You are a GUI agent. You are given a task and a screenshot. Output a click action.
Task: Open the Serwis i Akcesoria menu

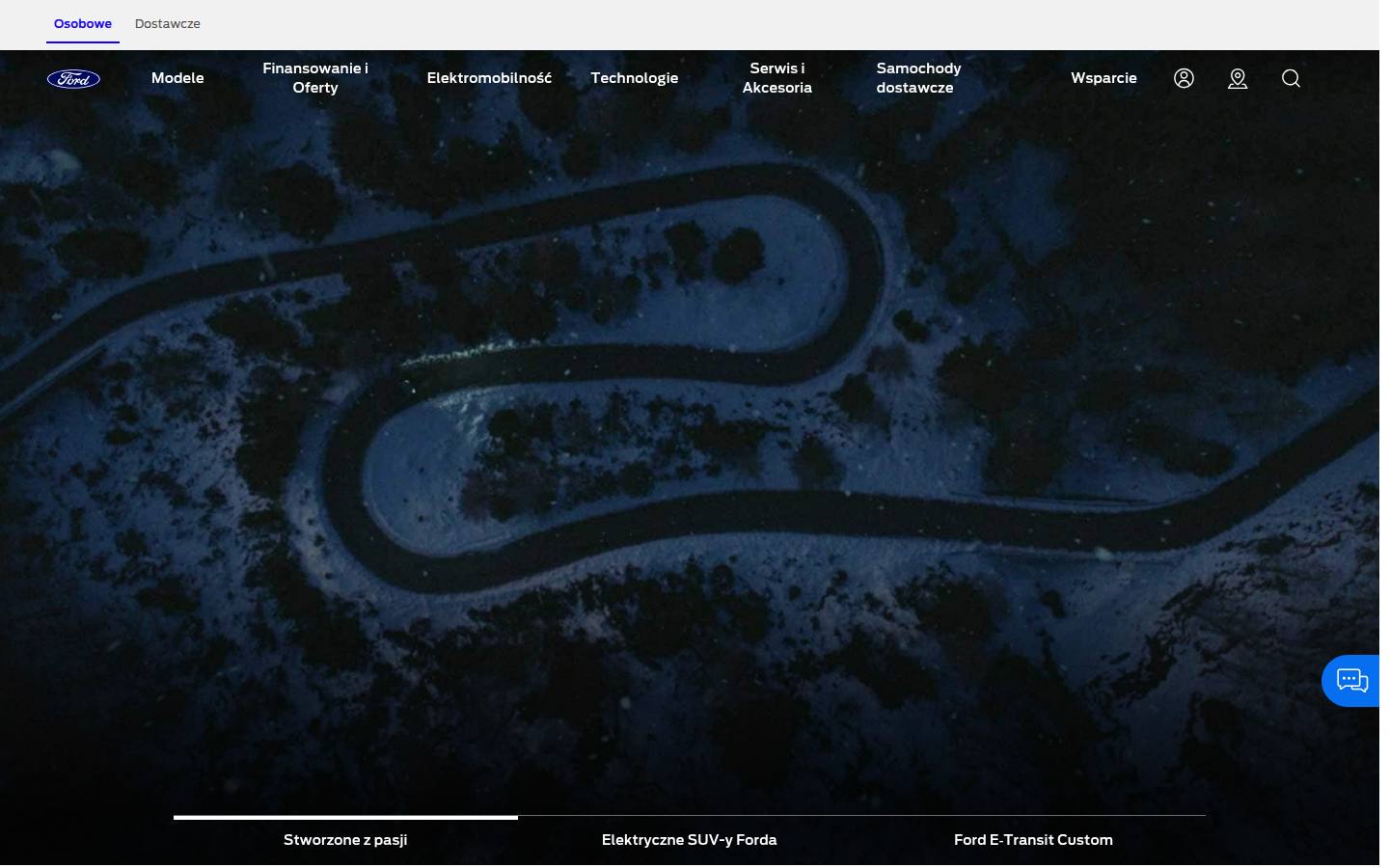coord(777,78)
